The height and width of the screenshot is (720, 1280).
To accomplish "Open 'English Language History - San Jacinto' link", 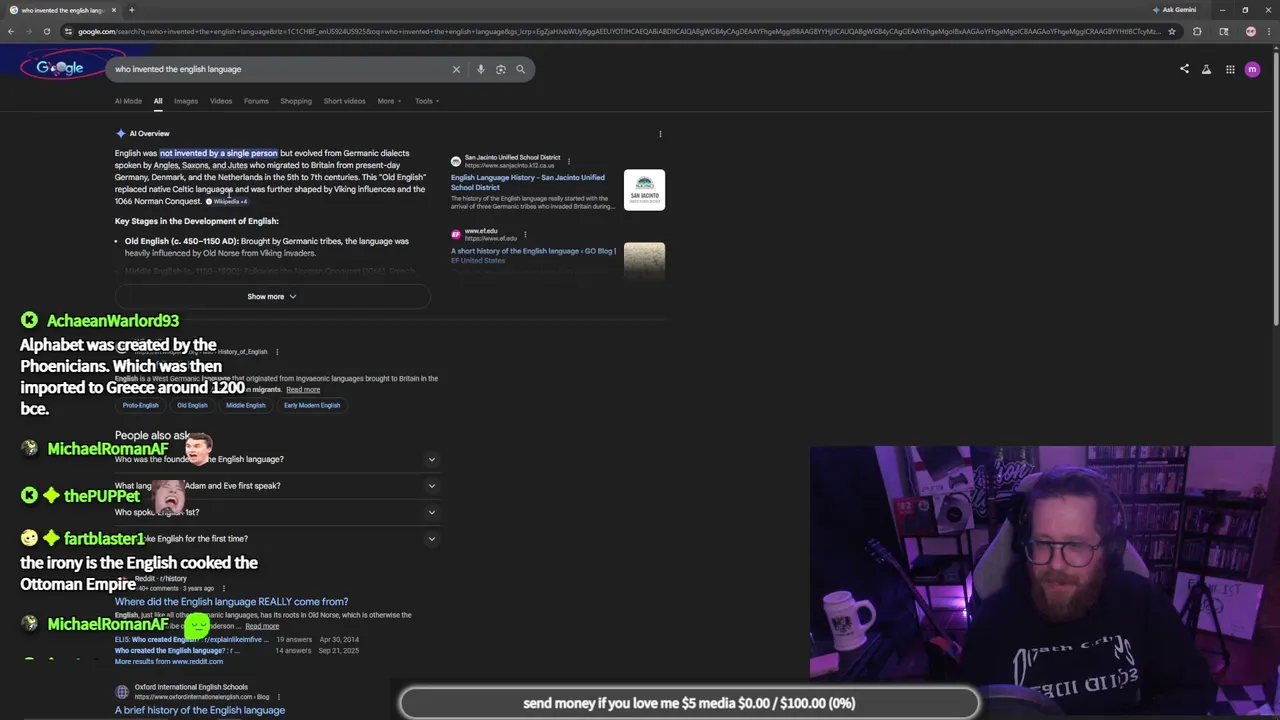I will [527, 182].
